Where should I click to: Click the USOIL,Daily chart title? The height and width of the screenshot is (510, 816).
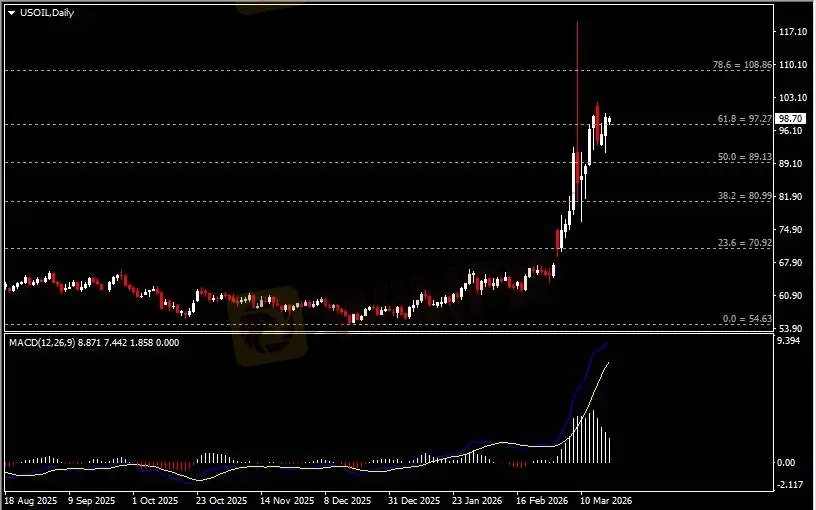coord(47,13)
